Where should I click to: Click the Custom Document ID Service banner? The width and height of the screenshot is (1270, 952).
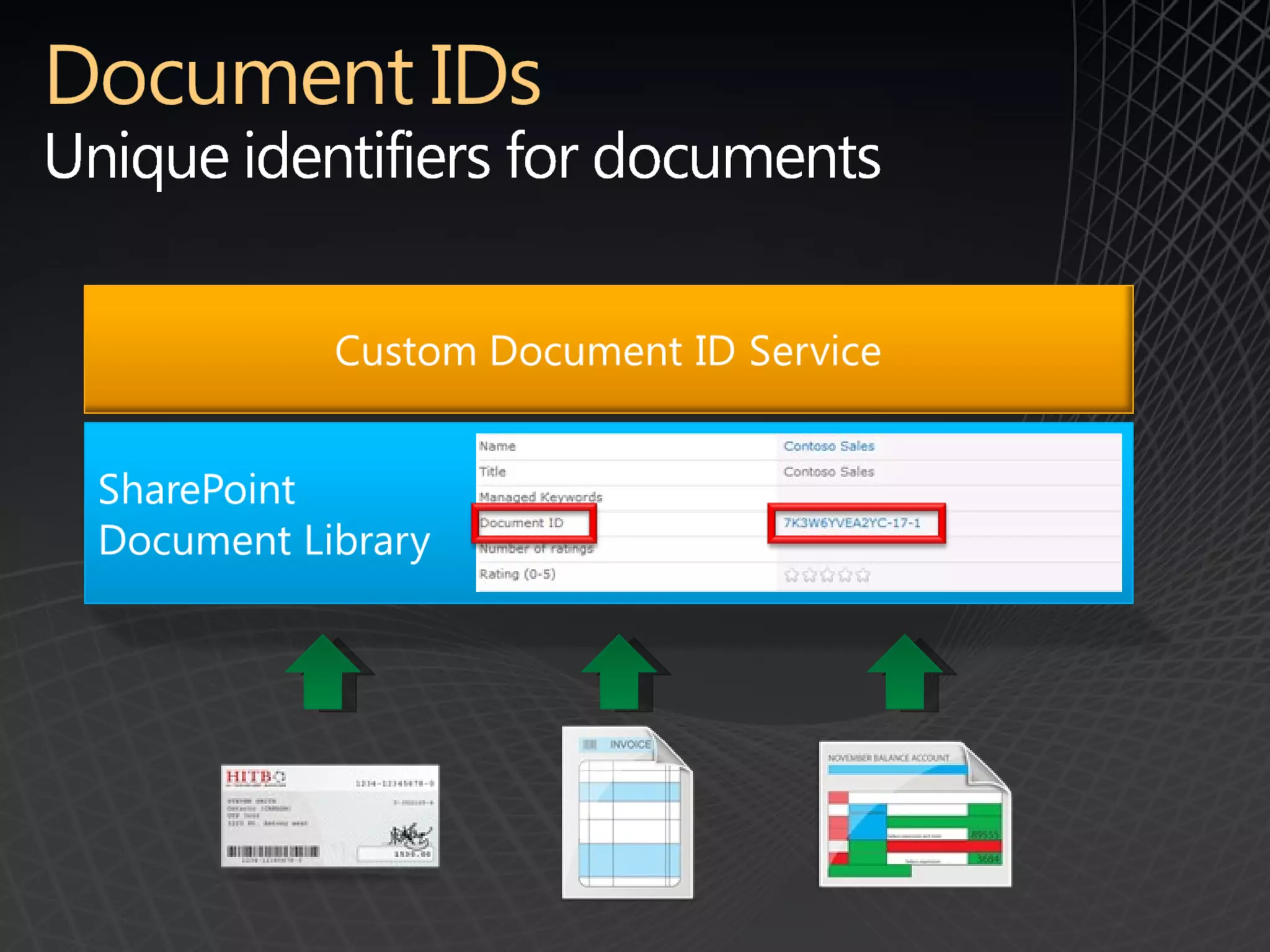pyautogui.click(x=608, y=350)
